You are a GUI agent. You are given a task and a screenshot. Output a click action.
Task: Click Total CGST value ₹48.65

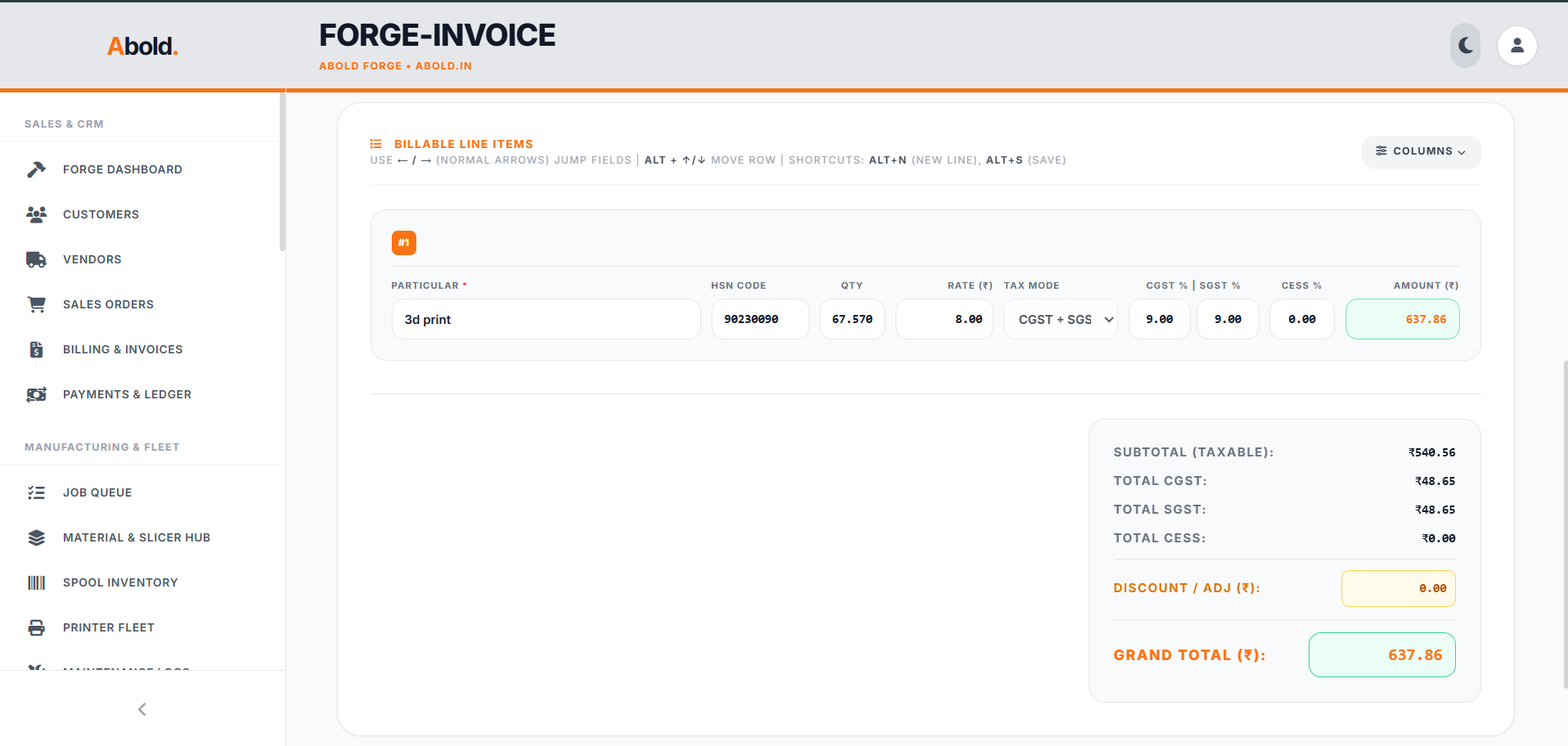(1435, 481)
